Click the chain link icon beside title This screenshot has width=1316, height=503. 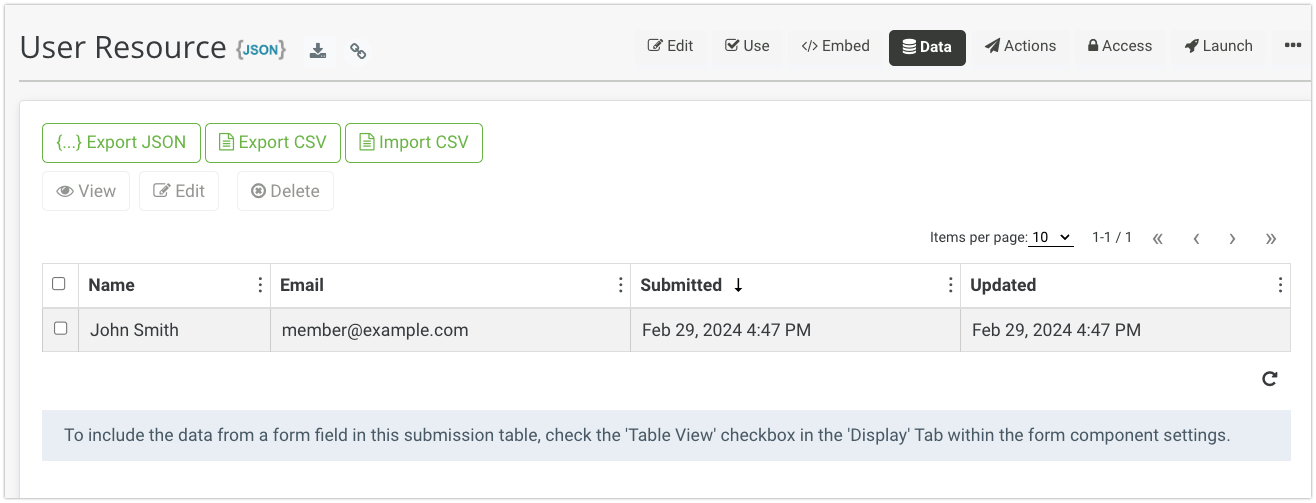(x=358, y=51)
